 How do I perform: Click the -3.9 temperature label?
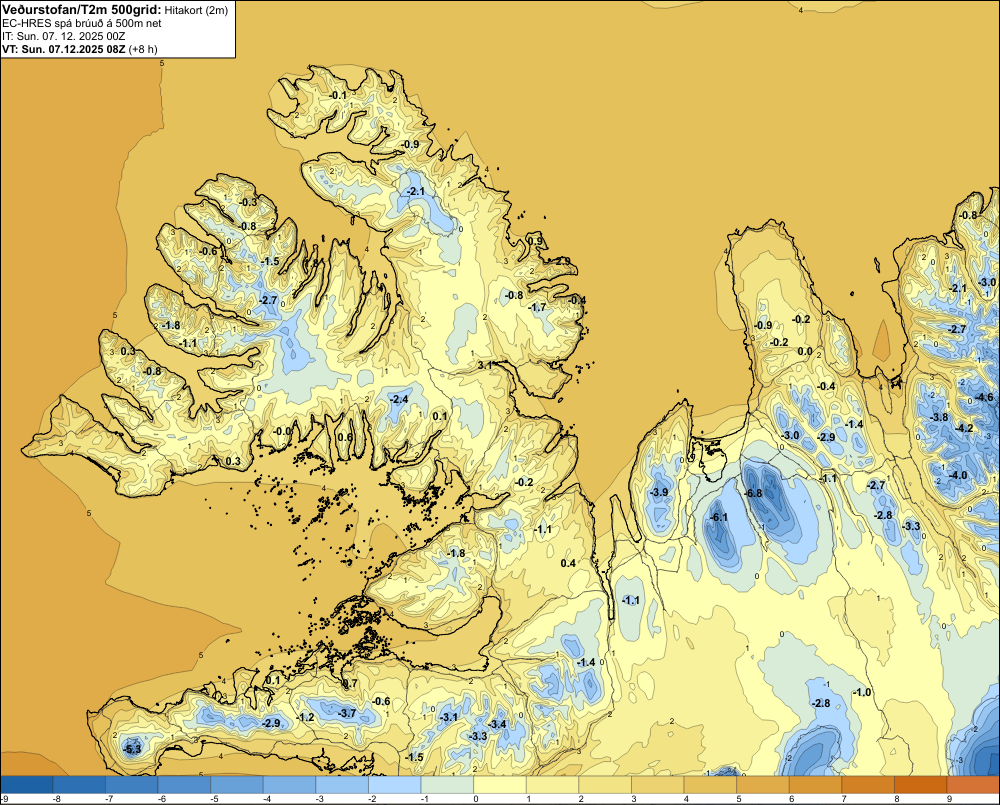[659, 492]
